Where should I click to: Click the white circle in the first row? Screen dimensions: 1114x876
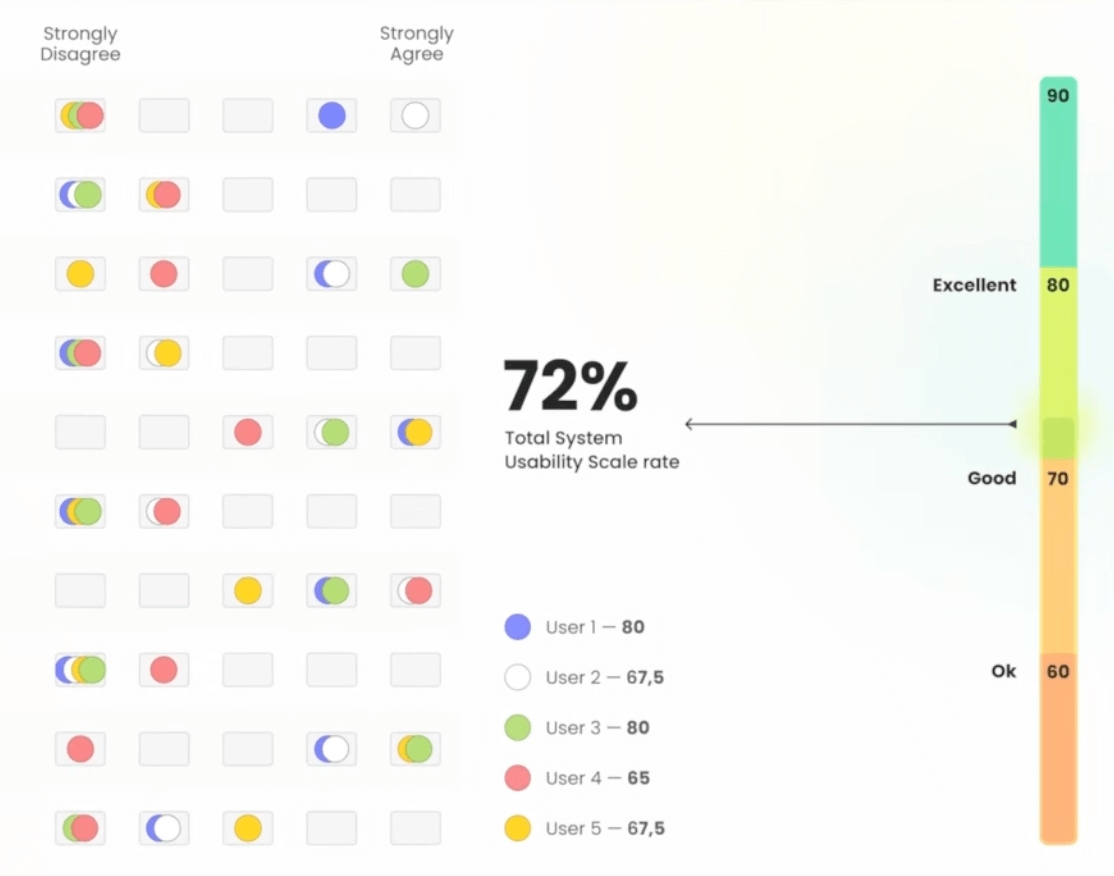pyautogui.click(x=415, y=116)
